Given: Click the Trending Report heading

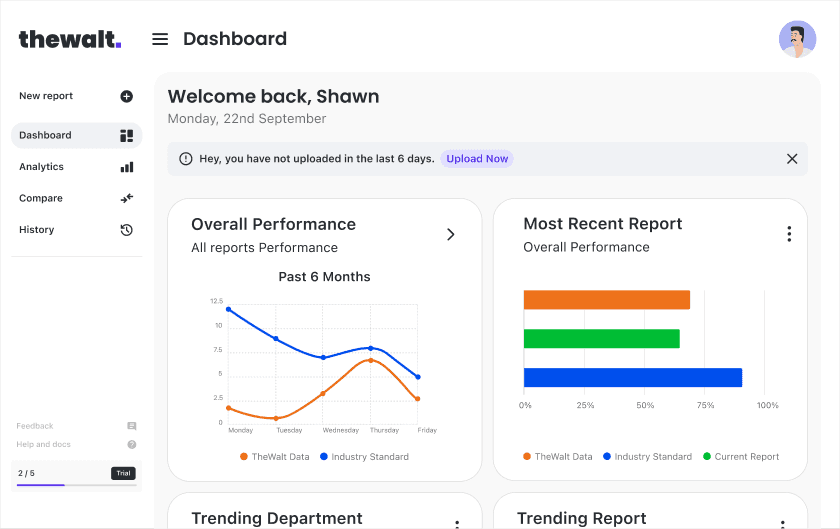Looking at the screenshot, I should click(581, 518).
